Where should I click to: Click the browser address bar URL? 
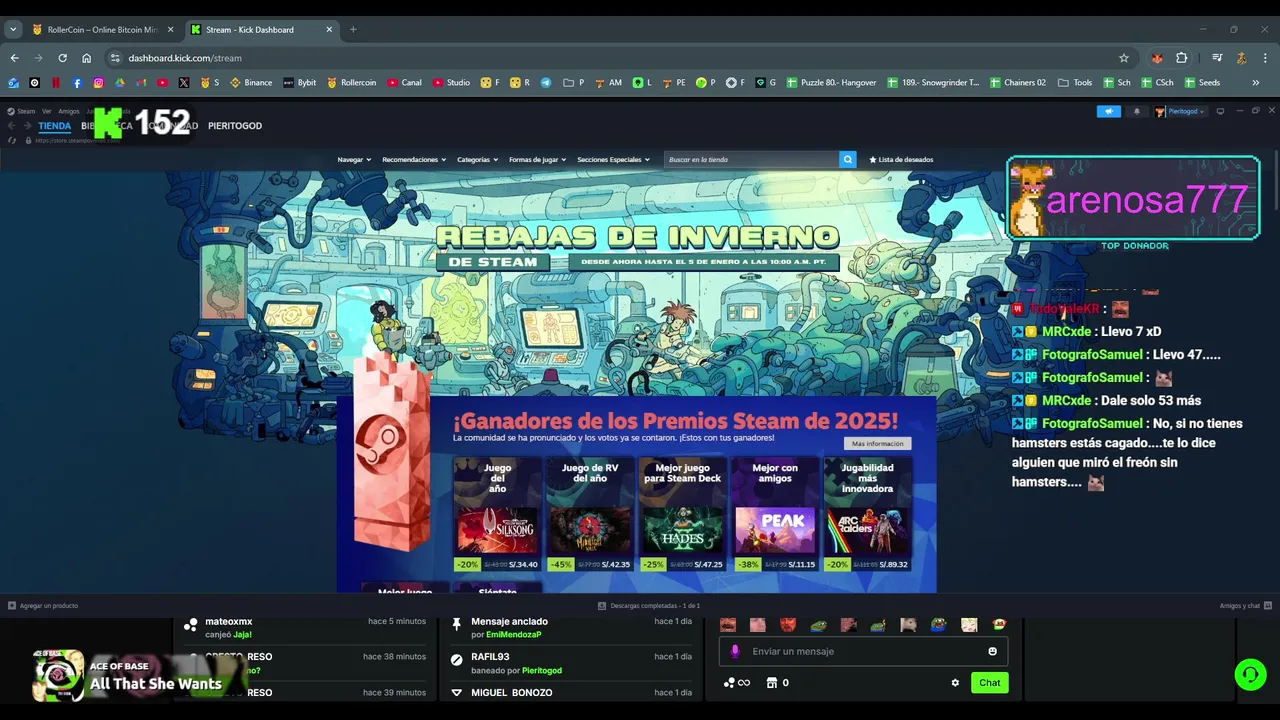(x=185, y=58)
